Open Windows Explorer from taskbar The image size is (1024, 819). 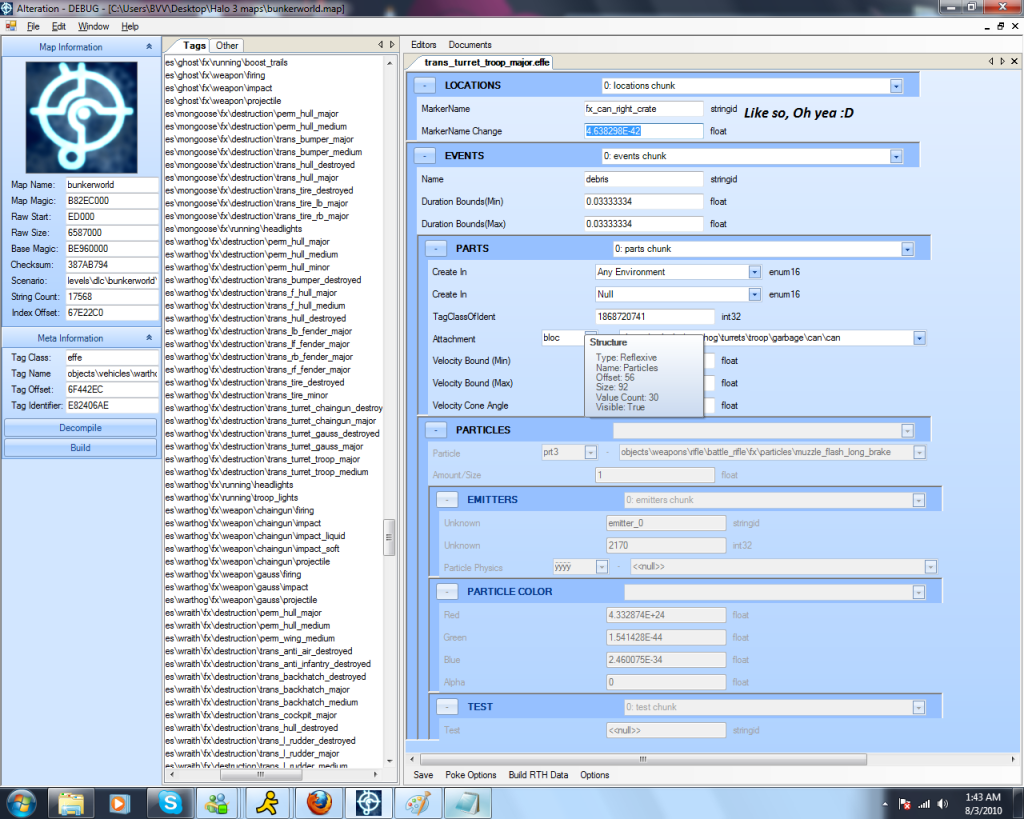click(71, 803)
